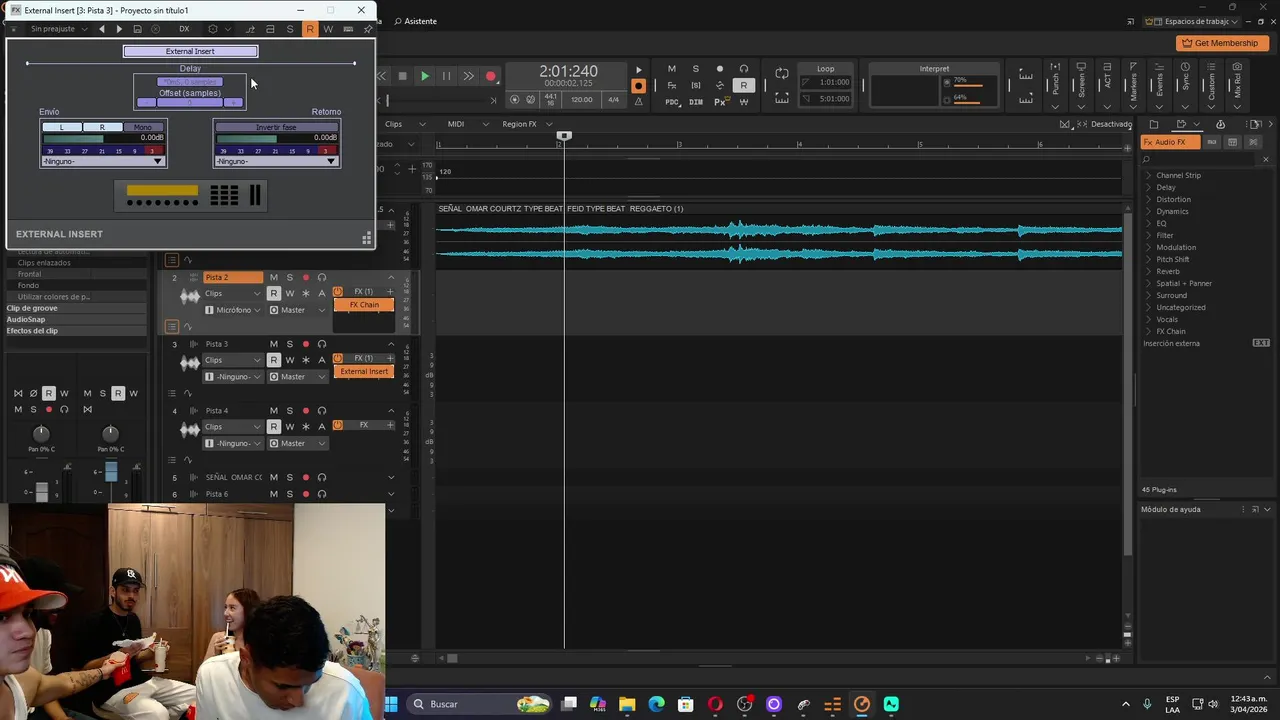The image size is (1280, 720).
Task: Stop the transport
Action: coord(403,76)
